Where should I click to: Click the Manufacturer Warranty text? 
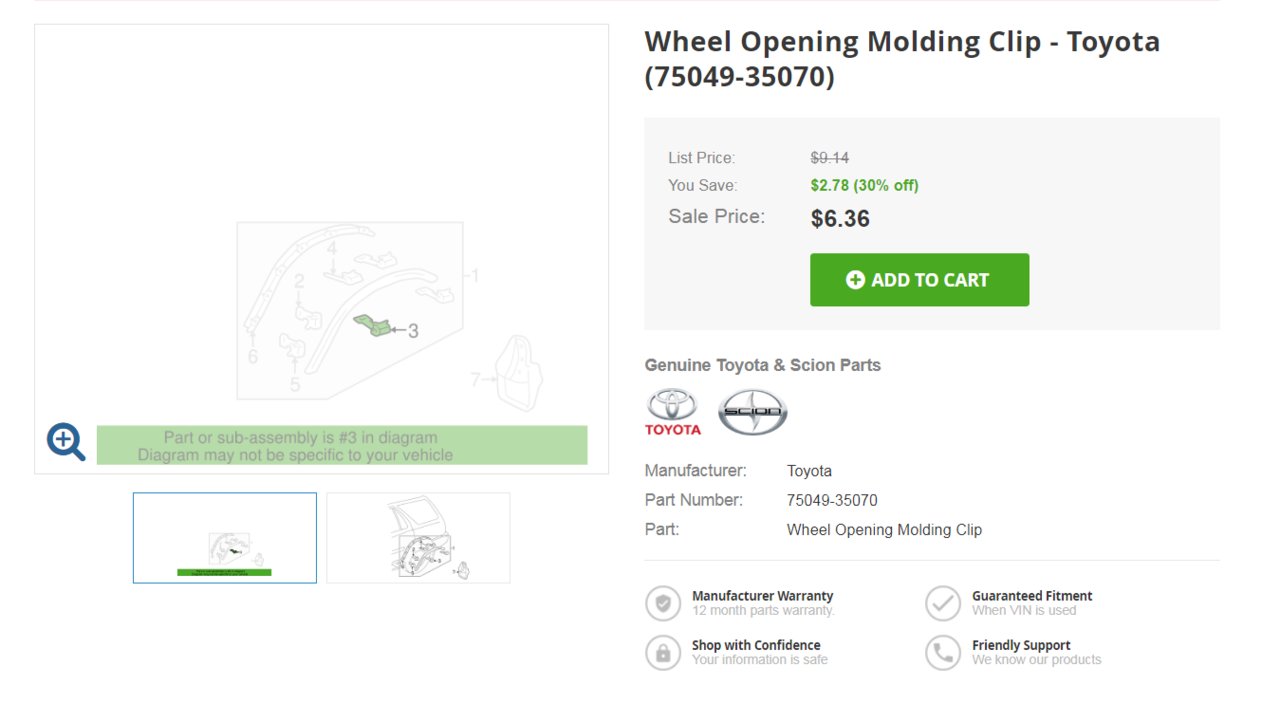(762, 596)
